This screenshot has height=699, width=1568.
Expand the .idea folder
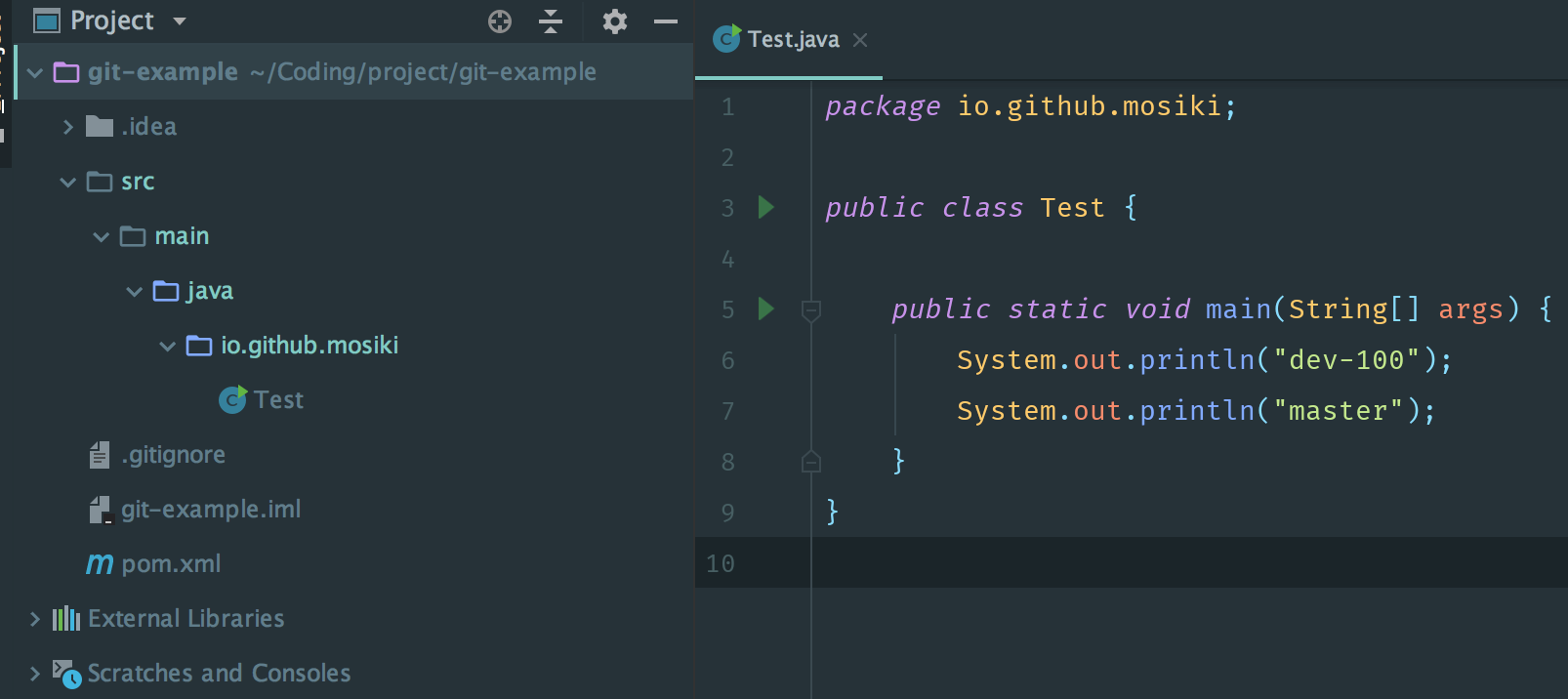click(x=68, y=127)
